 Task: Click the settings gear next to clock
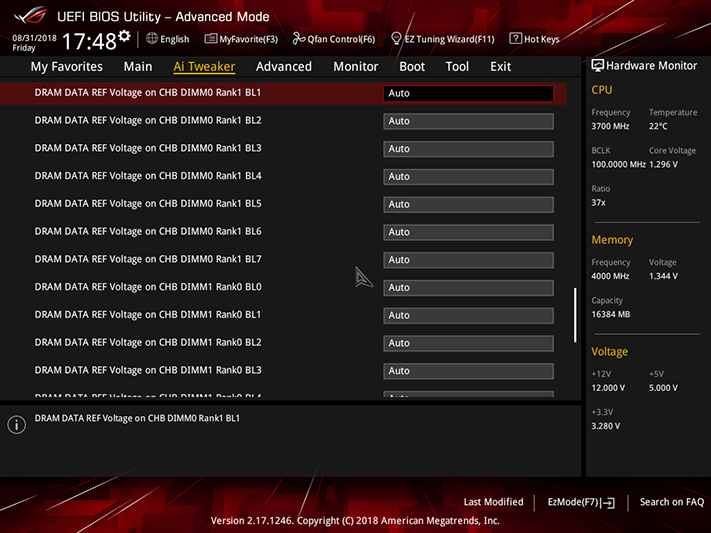tap(124, 36)
